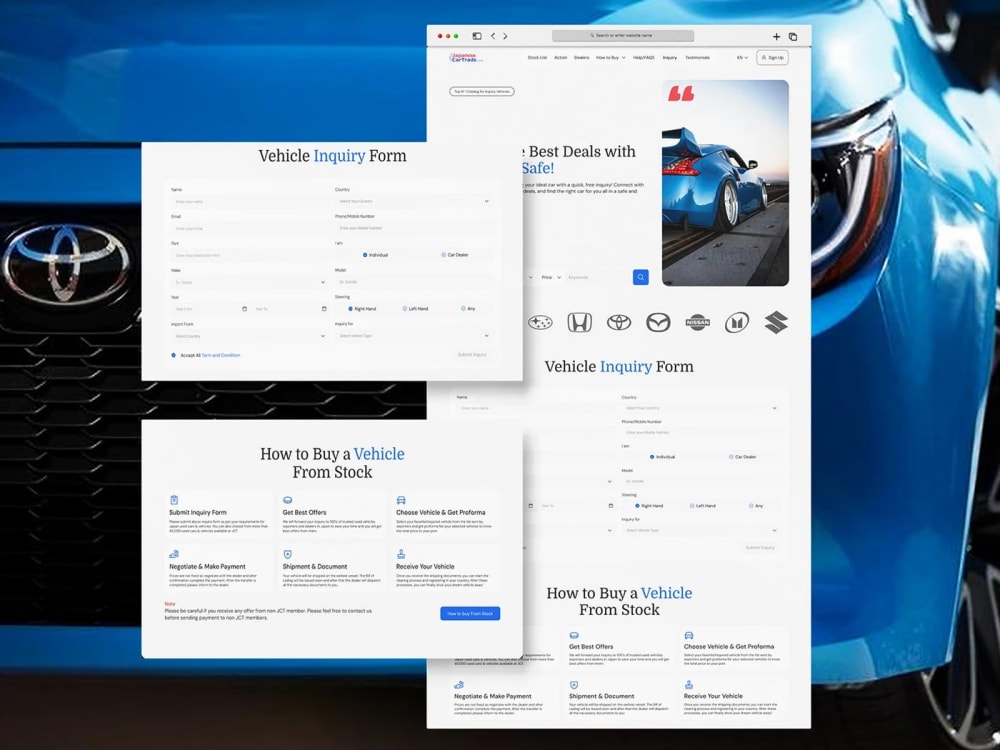Screen dimensions: 1000x750
Task: Open the Term and Condition link
Action: [221, 355]
